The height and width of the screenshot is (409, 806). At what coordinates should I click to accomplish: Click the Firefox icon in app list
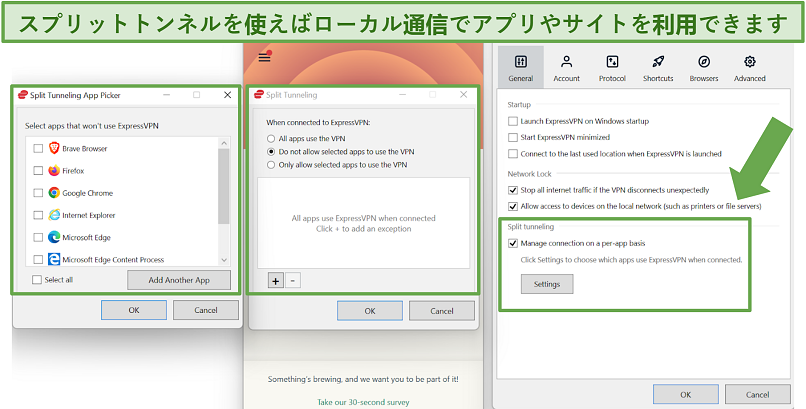(x=54, y=170)
